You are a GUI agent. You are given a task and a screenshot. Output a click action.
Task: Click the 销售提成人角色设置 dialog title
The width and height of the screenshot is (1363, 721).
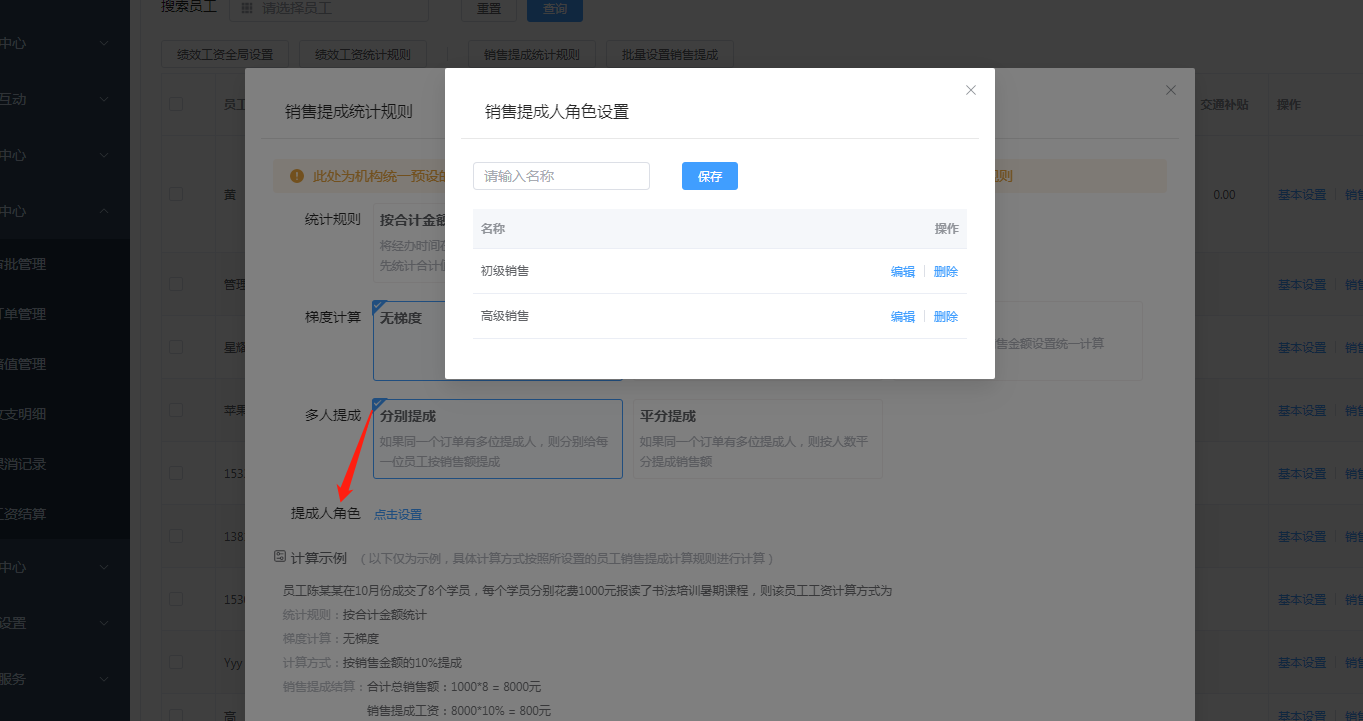(557, 112)
